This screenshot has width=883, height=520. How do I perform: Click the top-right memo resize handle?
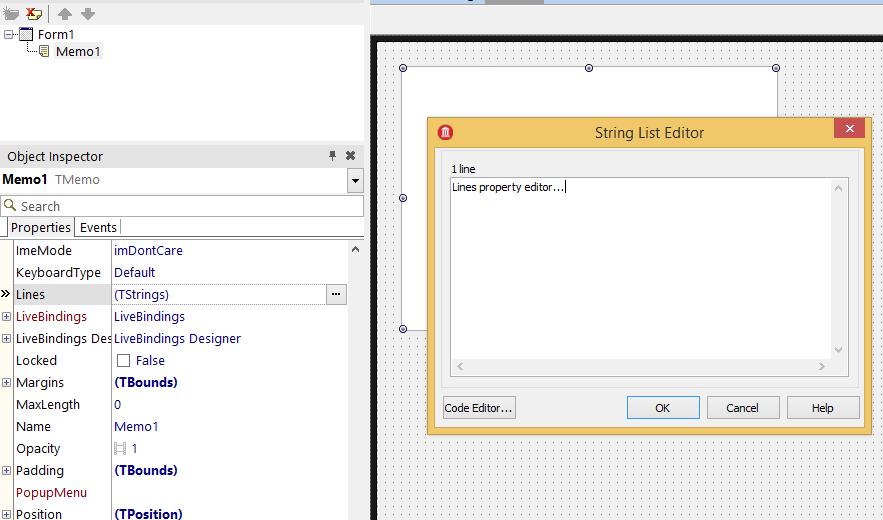pyautogui.click(x=776, y=68)
